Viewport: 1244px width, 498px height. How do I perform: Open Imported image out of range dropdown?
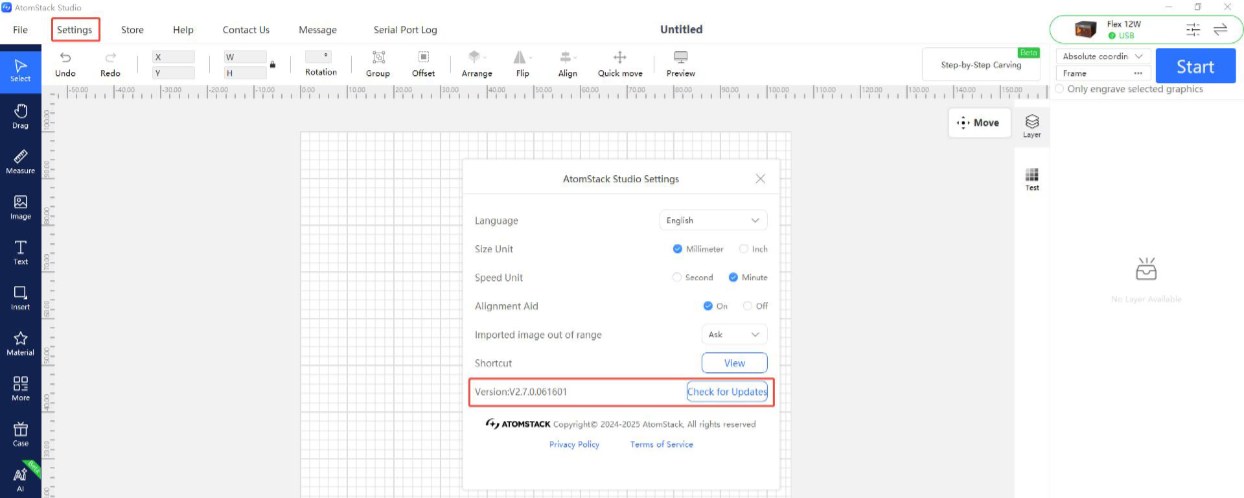[x=735, y=334]
